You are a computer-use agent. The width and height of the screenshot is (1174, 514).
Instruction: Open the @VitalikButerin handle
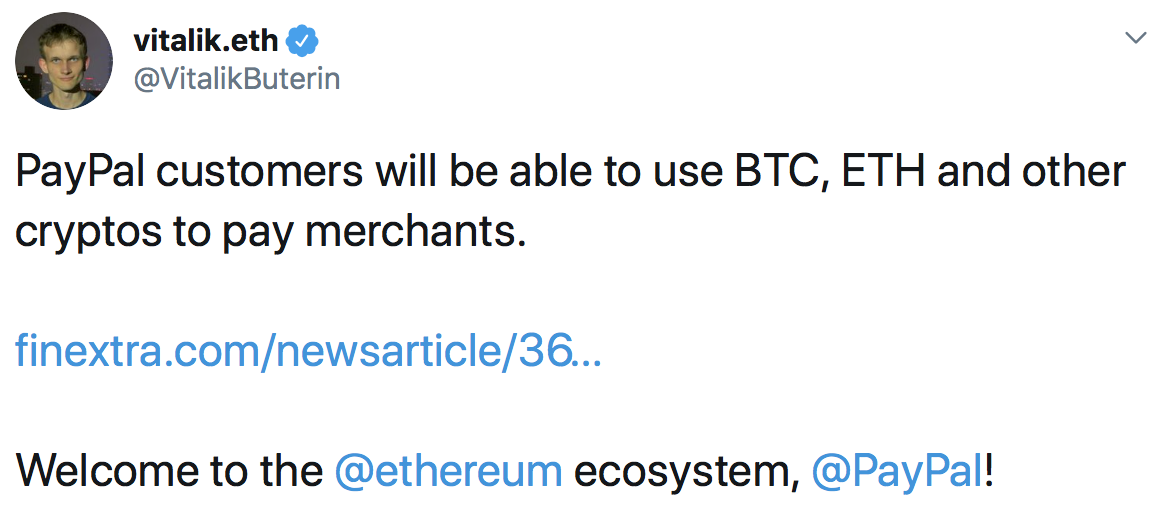click(236, 79)
